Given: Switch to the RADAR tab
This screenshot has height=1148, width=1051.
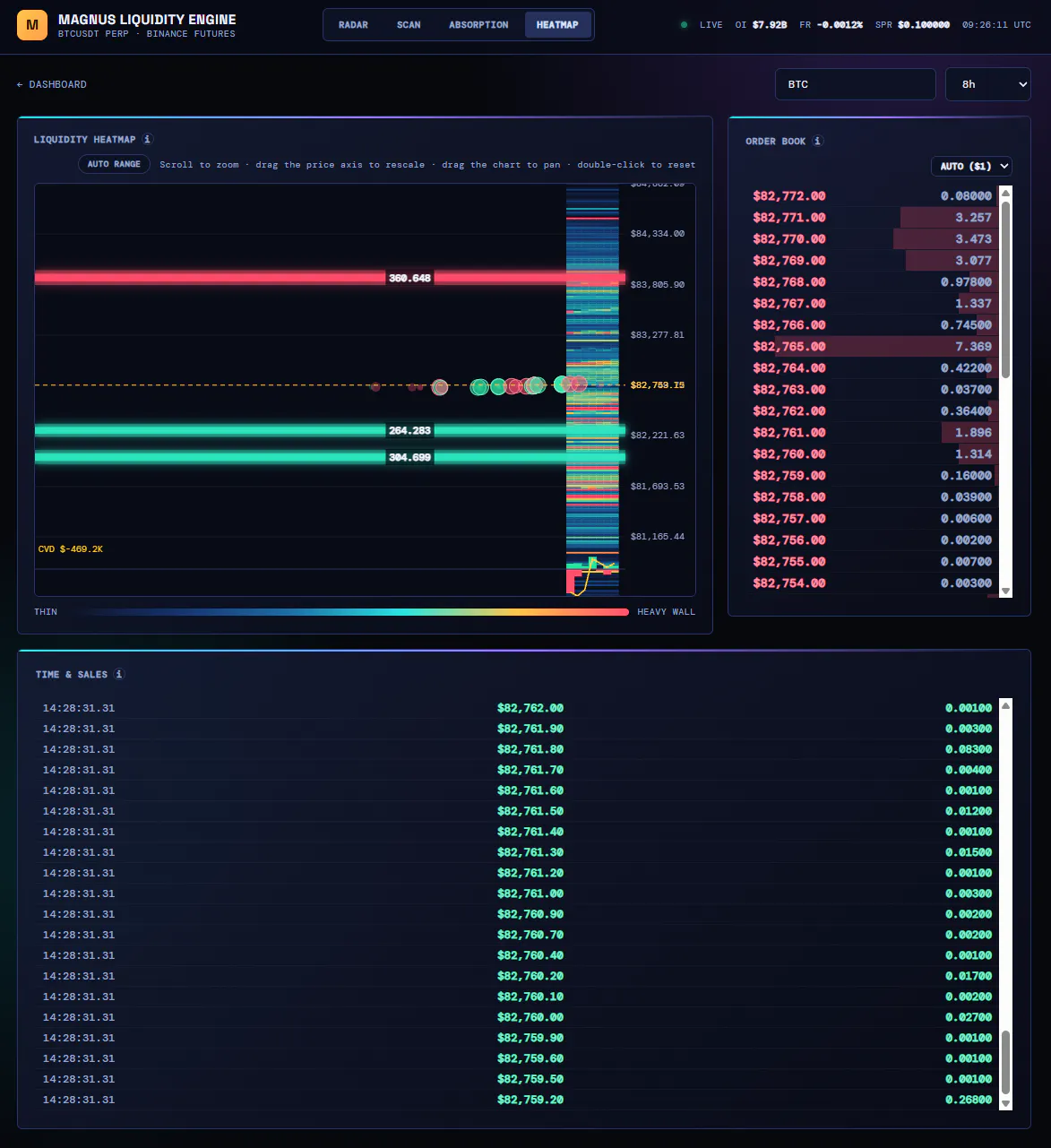Looking at the screenshot, I should point(353,25).
